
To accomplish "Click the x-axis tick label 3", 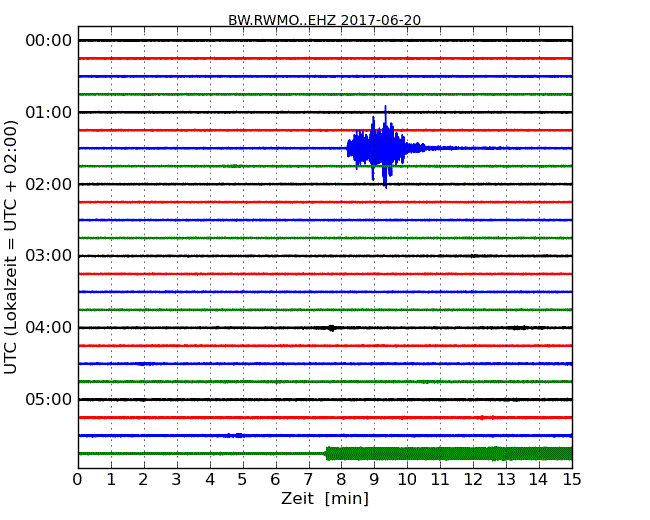I will pyautogui.click(x=177, y=480).
